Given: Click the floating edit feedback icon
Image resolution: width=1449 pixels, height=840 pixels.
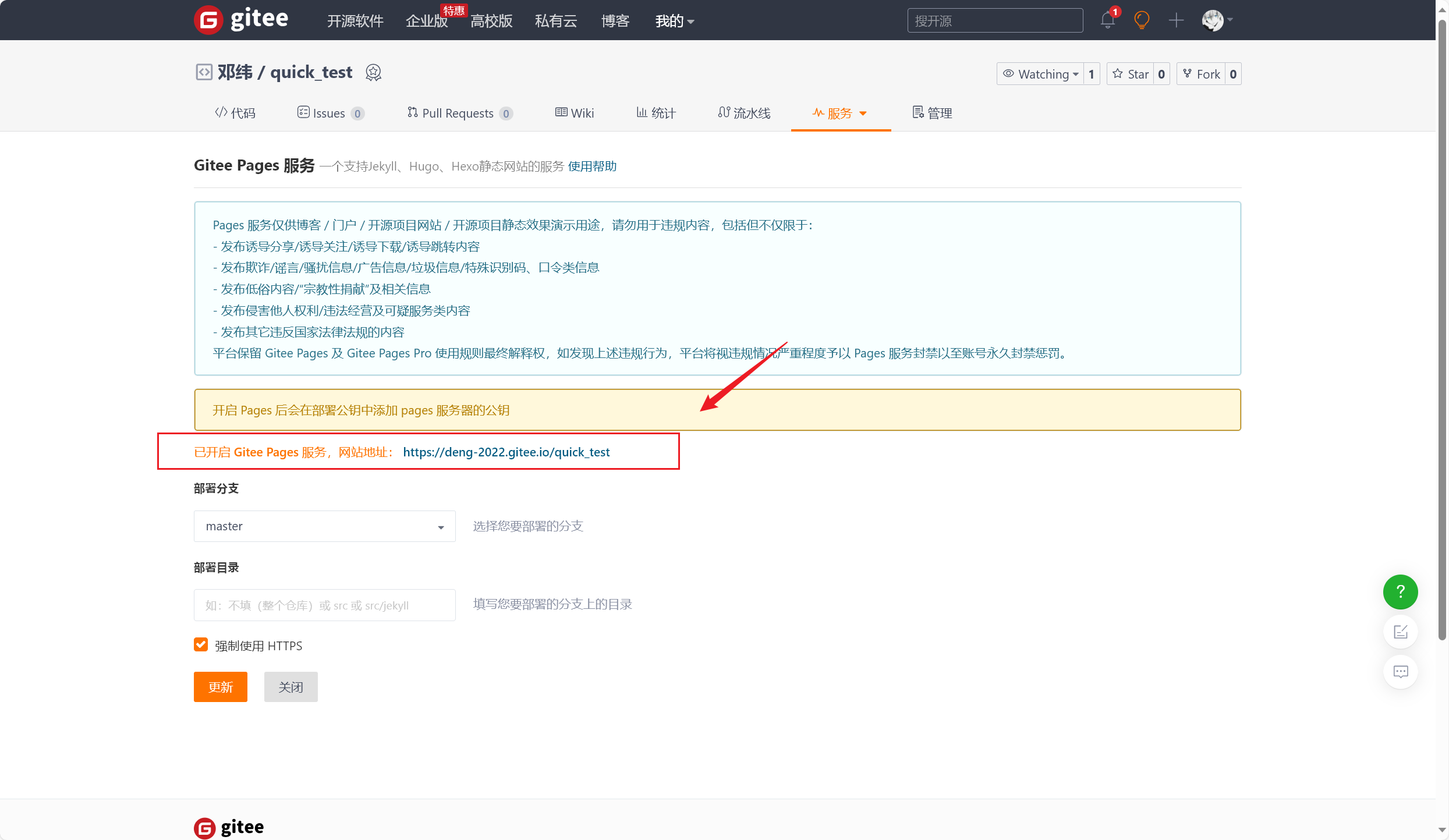Looking at the screenshot, I should (x=1400, y=632).
